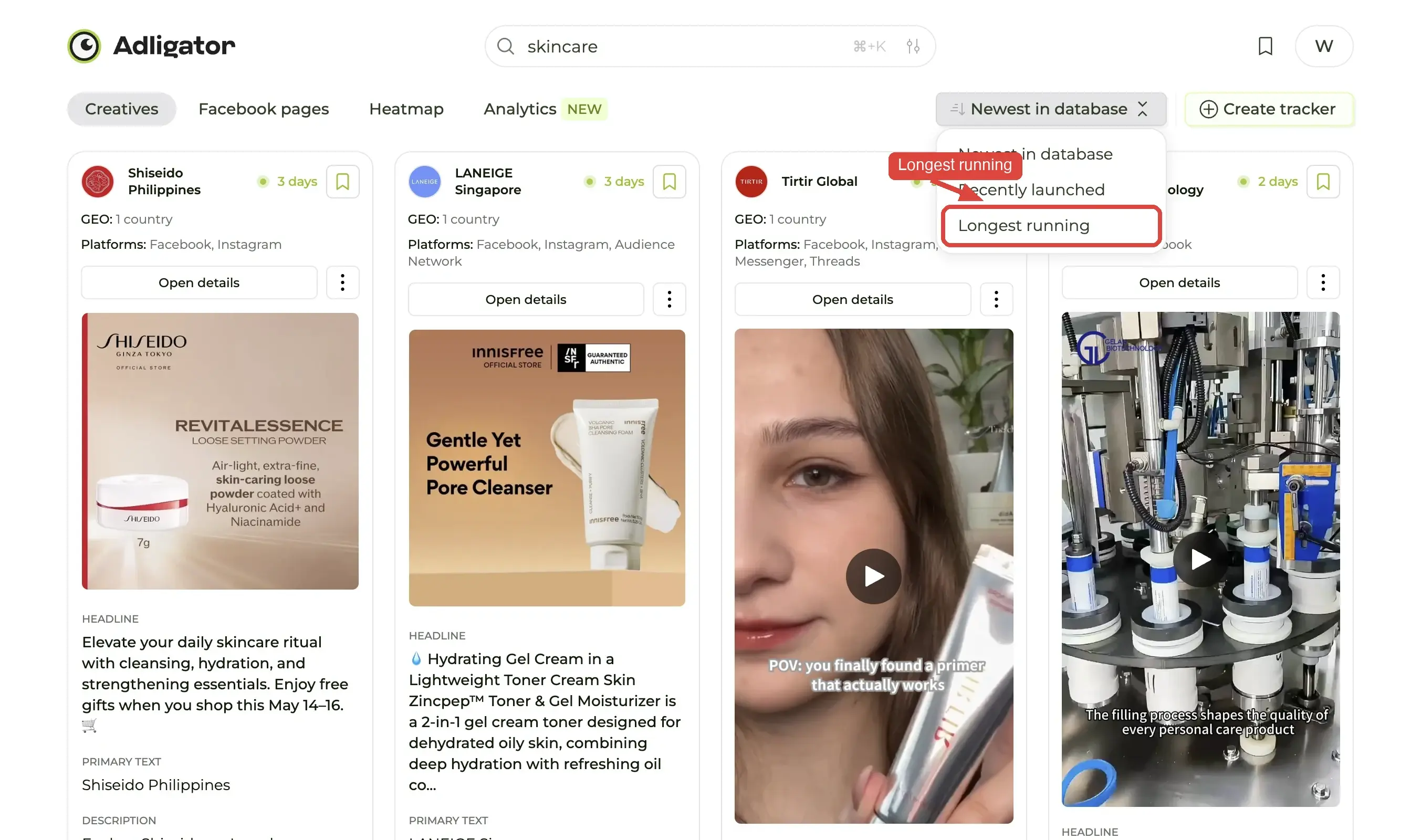Open details for Shiseido Philippines ad

pyautogui.click(x=199, y=282)
